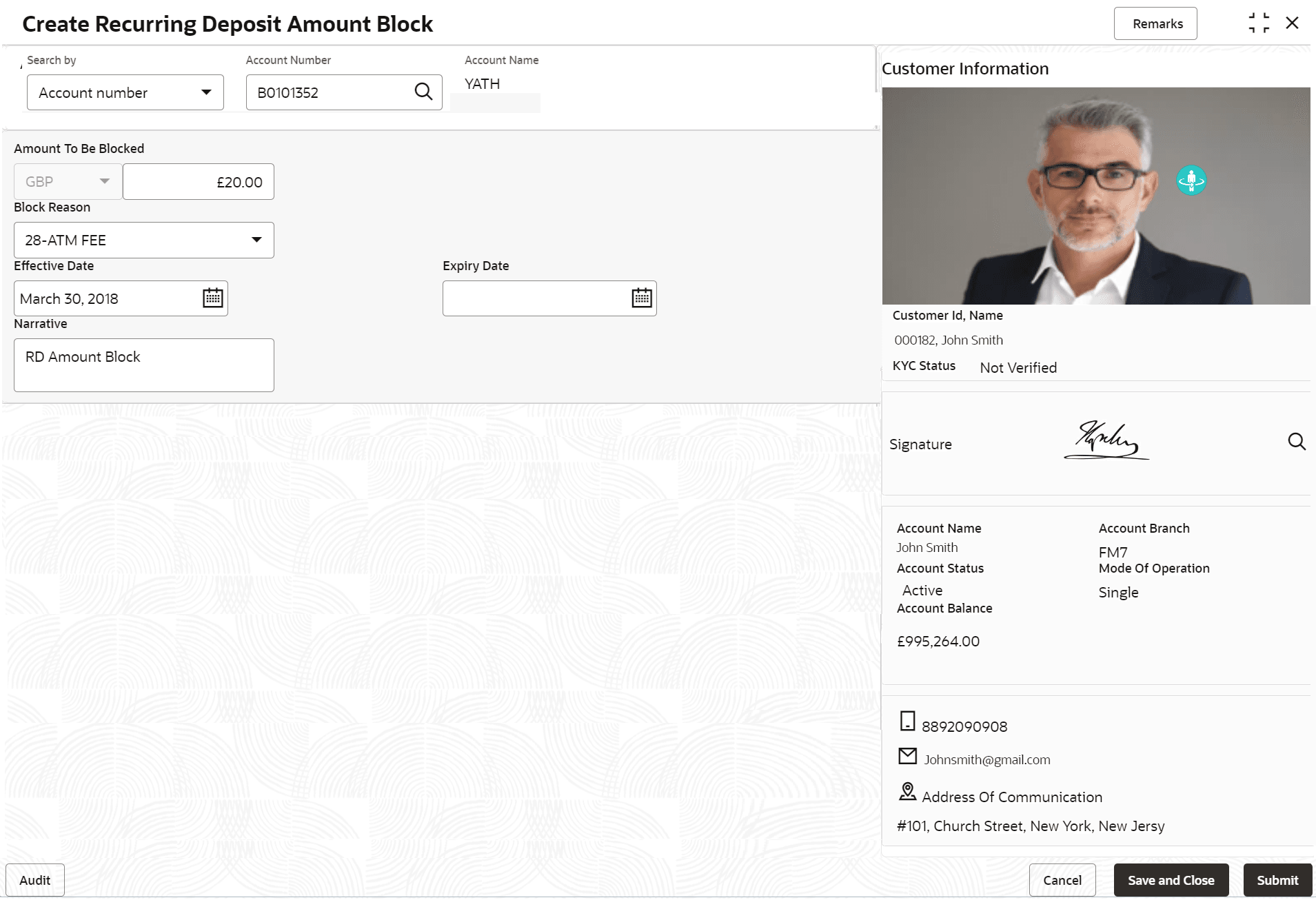The height and width of the screenshot is (900, 1316).
Task: Click the mobile phone icon
Action: point(908,721)
